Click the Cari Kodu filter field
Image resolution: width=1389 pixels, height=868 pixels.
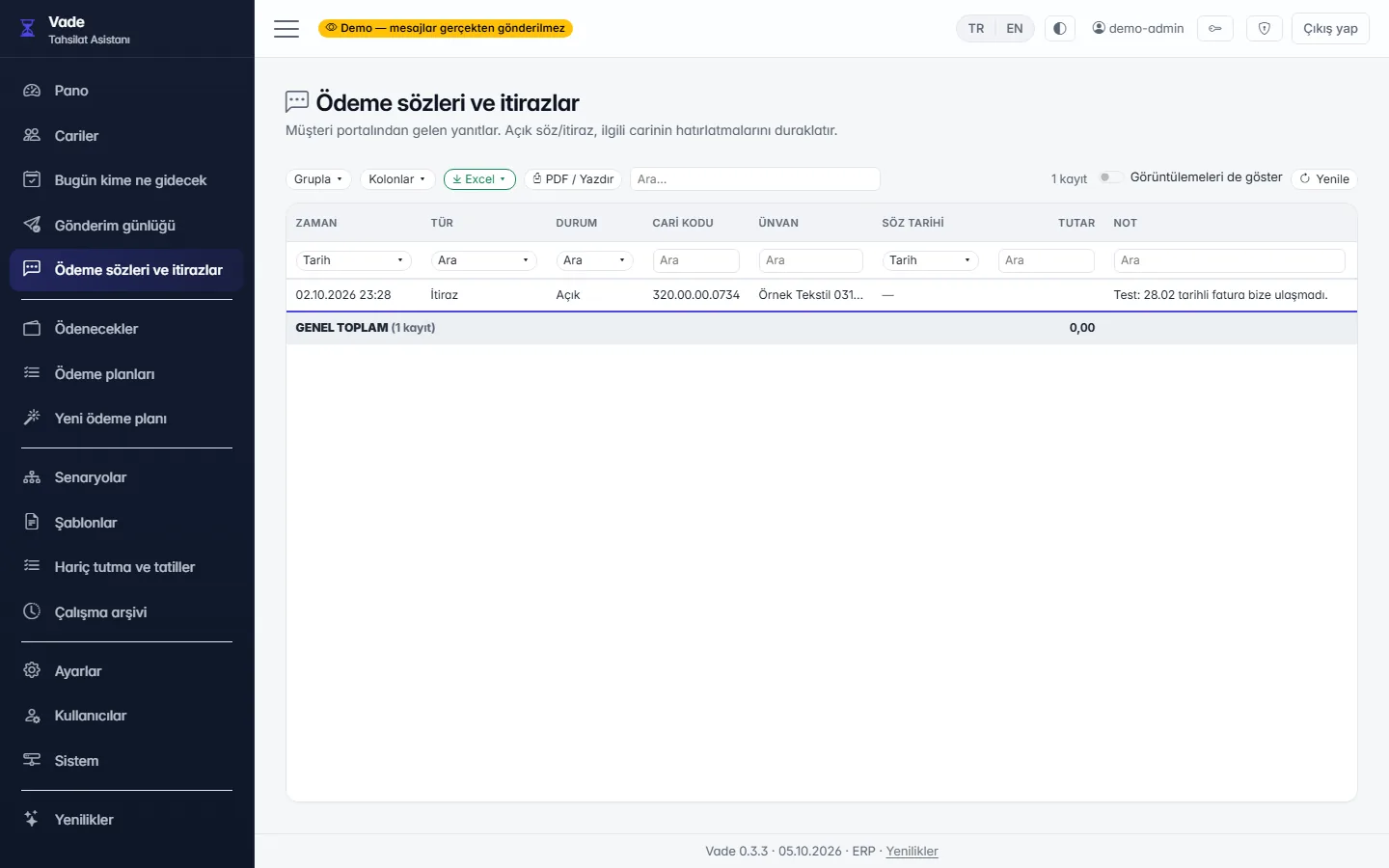[x=696, y=260]
